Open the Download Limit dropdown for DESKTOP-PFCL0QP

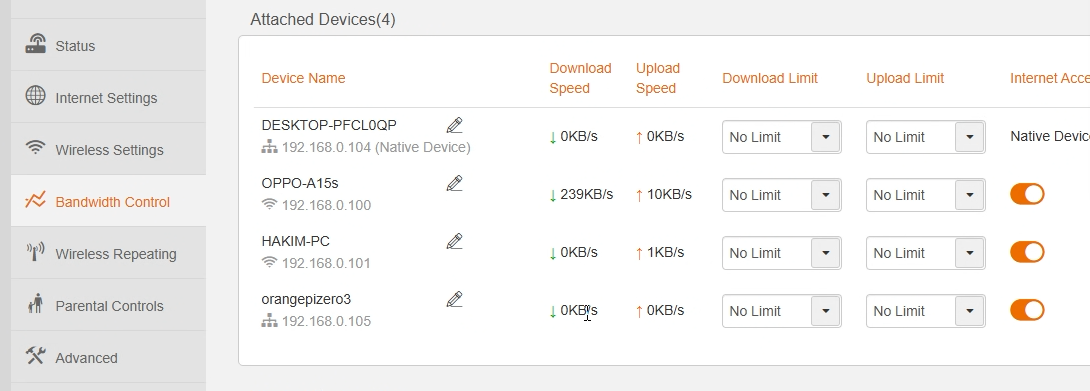781,137
